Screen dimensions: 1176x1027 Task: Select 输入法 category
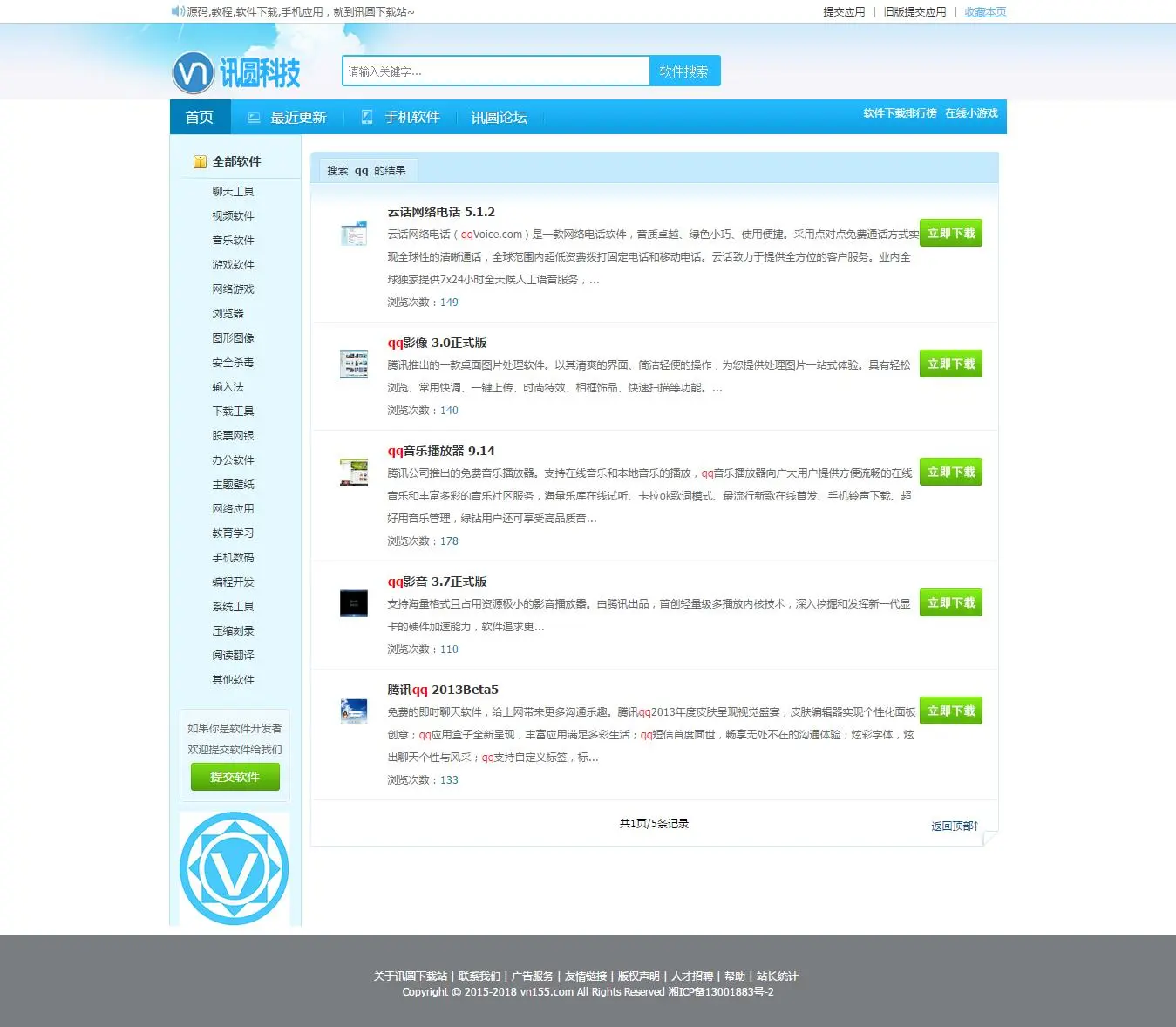pyautogui.click(x=228, y=386)
